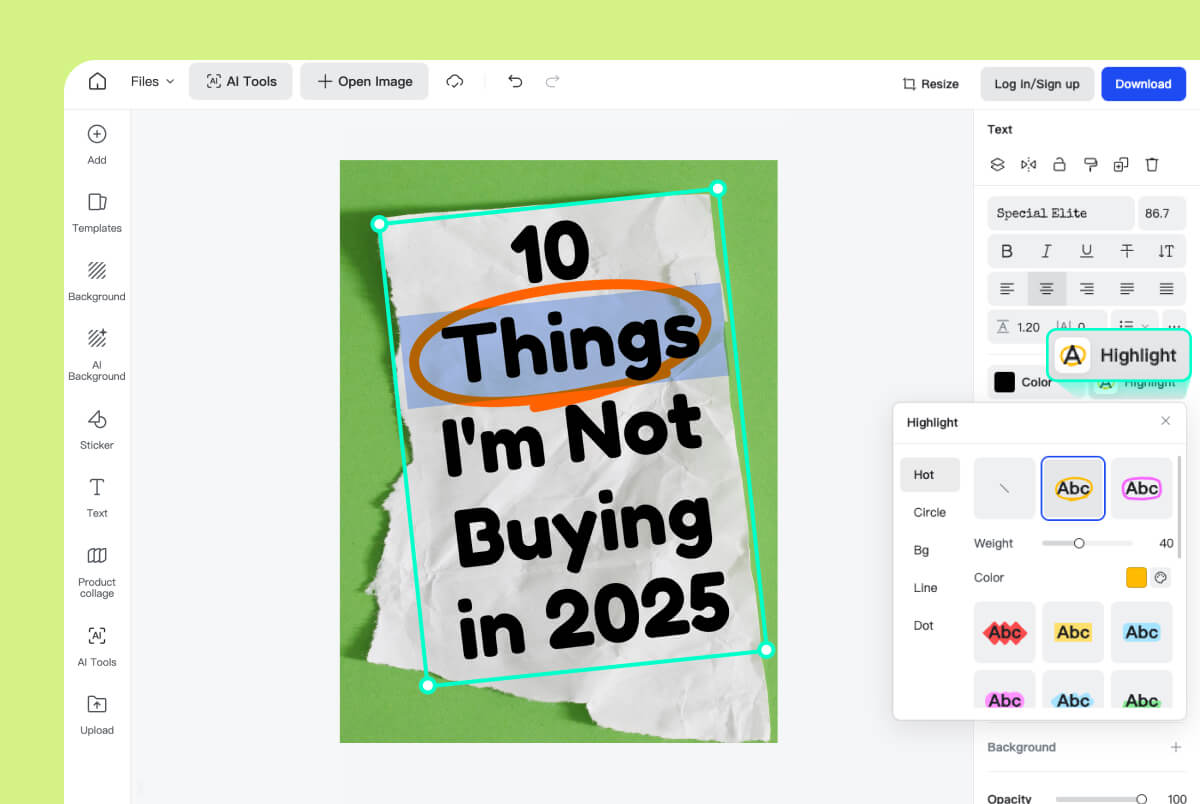Viewport: 1200px width, 804px height.
Task: Open the Sticker tool
Action: tap(97, 430)
